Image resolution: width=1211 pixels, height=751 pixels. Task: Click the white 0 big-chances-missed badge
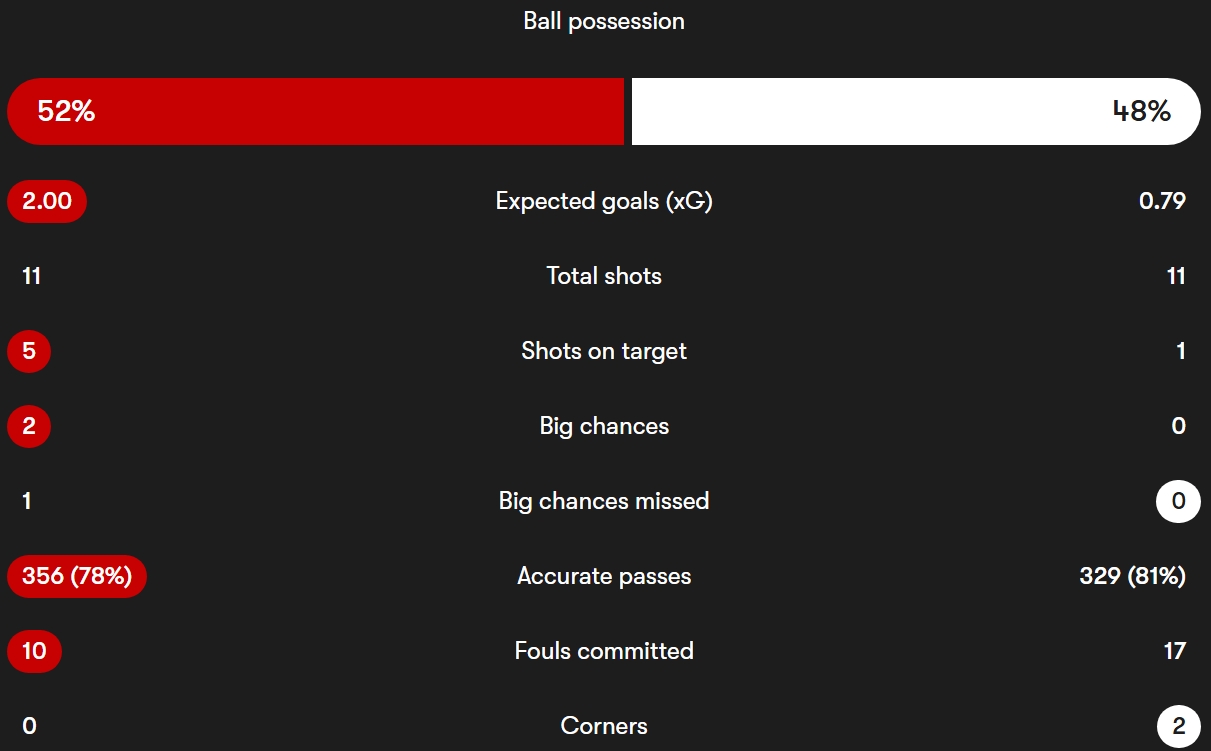tap(1178, 501)
